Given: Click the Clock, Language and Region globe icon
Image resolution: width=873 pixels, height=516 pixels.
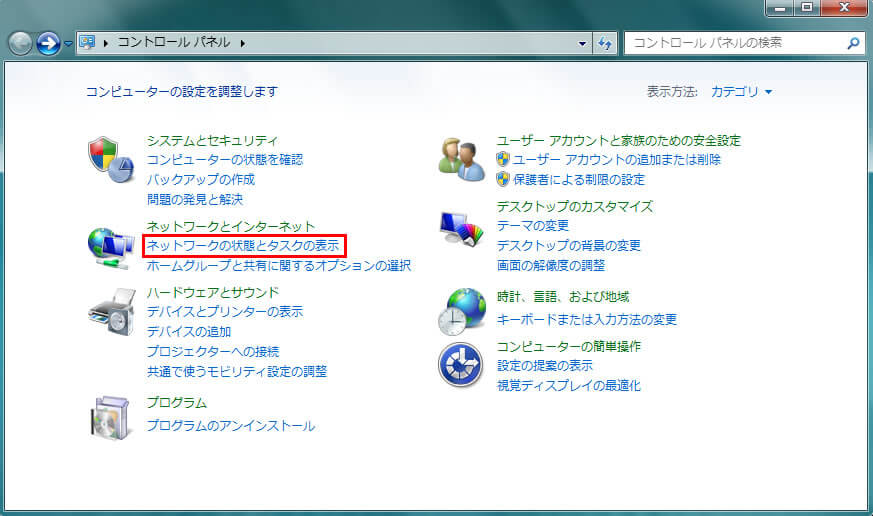Looking at the screenshot, I should point(462,312).
